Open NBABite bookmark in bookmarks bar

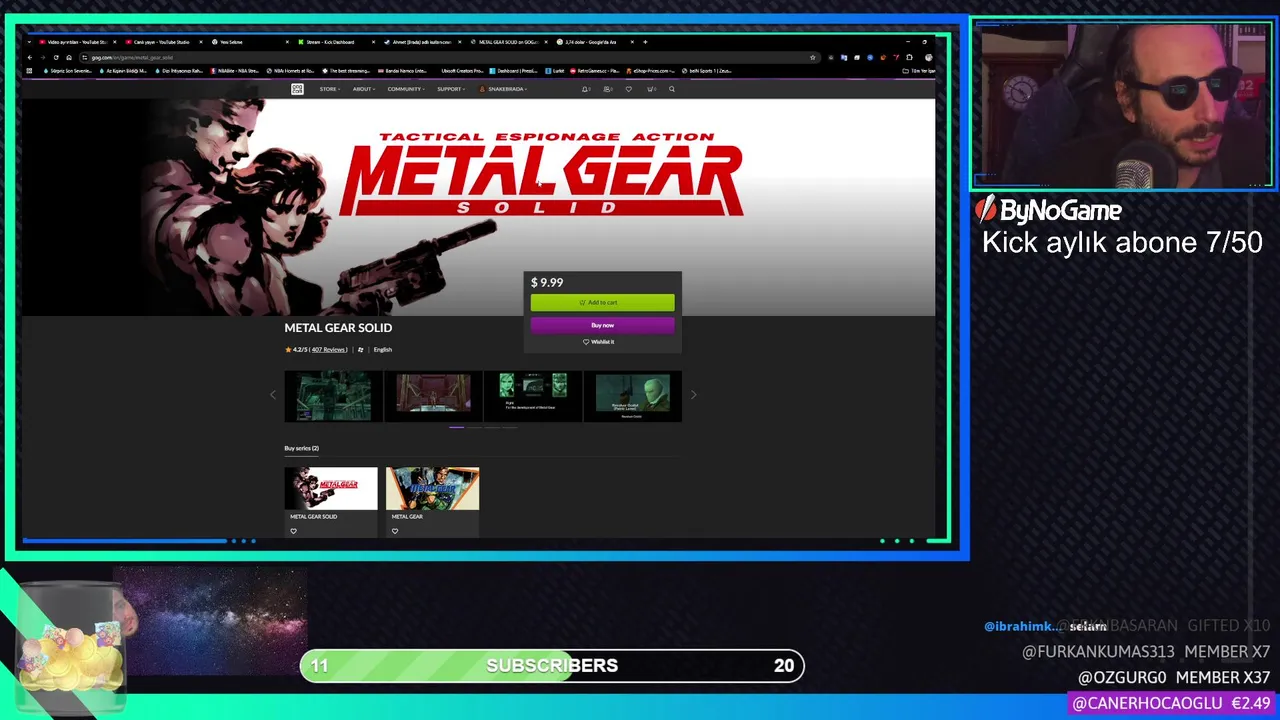coord(234,71)
